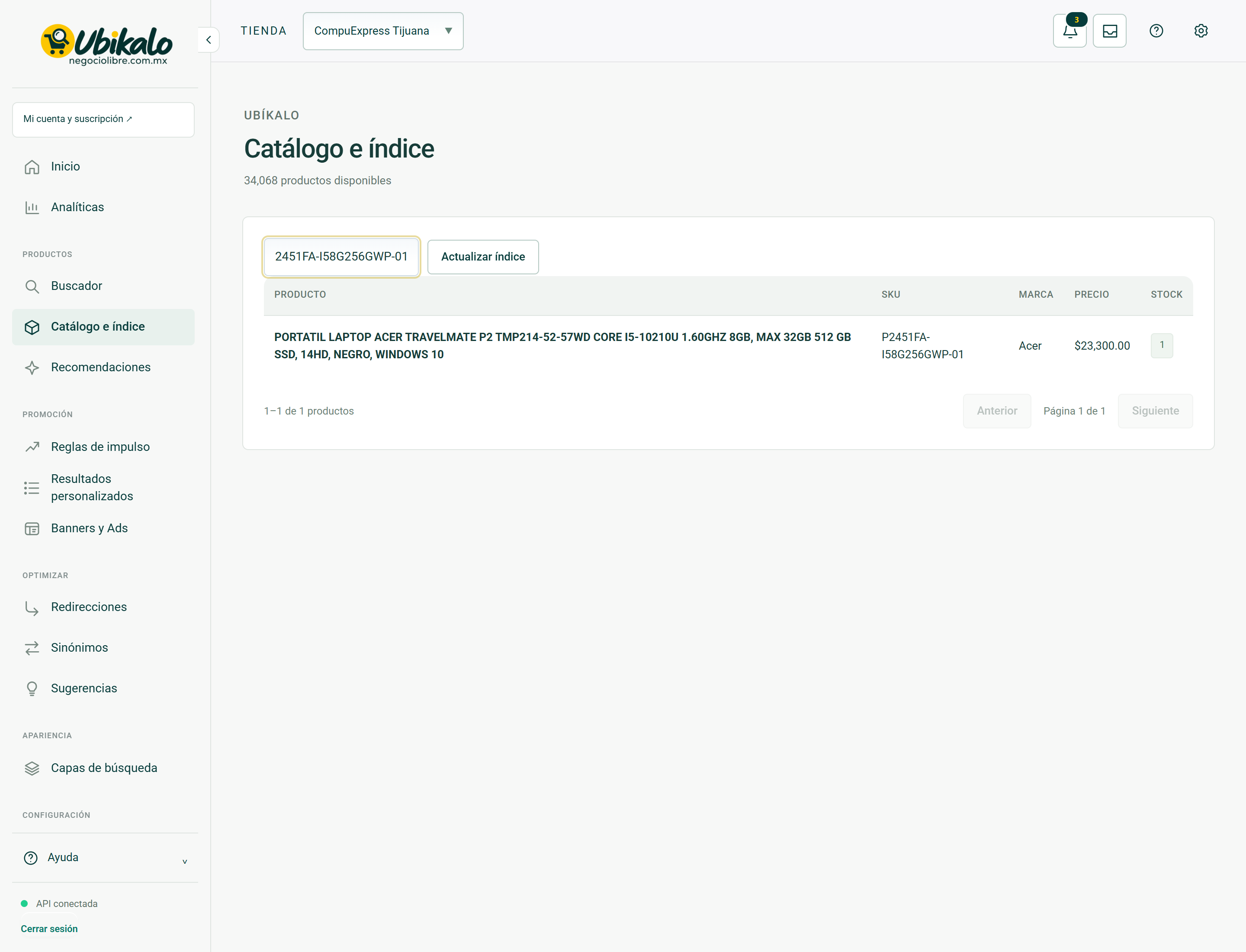Click the Cerrar sesión link
The image size is (1246, 952).
click(x=49, y=929)
